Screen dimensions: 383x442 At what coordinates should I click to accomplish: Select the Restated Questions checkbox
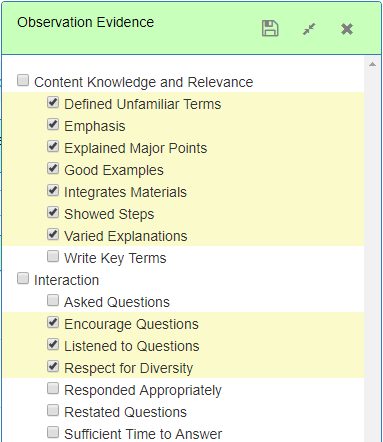(x=53, y=410)
